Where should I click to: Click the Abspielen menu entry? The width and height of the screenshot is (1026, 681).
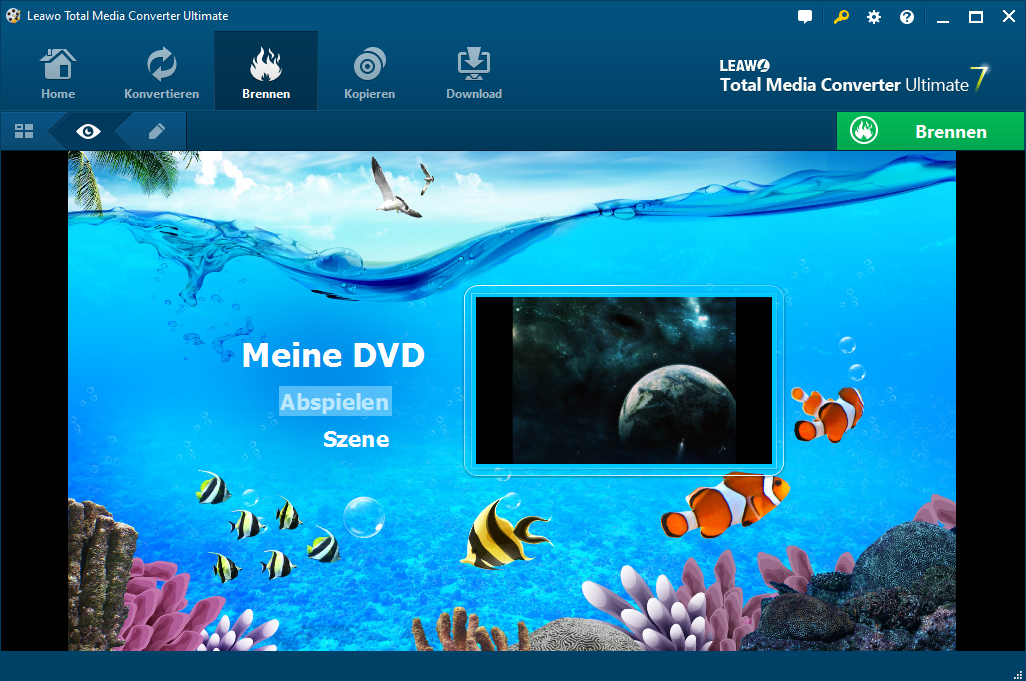point(335,402)
